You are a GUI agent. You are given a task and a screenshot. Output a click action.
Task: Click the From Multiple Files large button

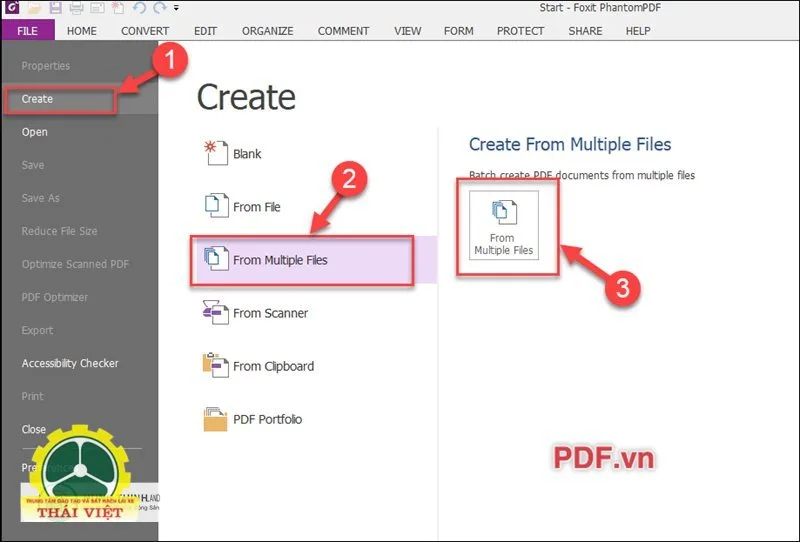pos(504,225)
